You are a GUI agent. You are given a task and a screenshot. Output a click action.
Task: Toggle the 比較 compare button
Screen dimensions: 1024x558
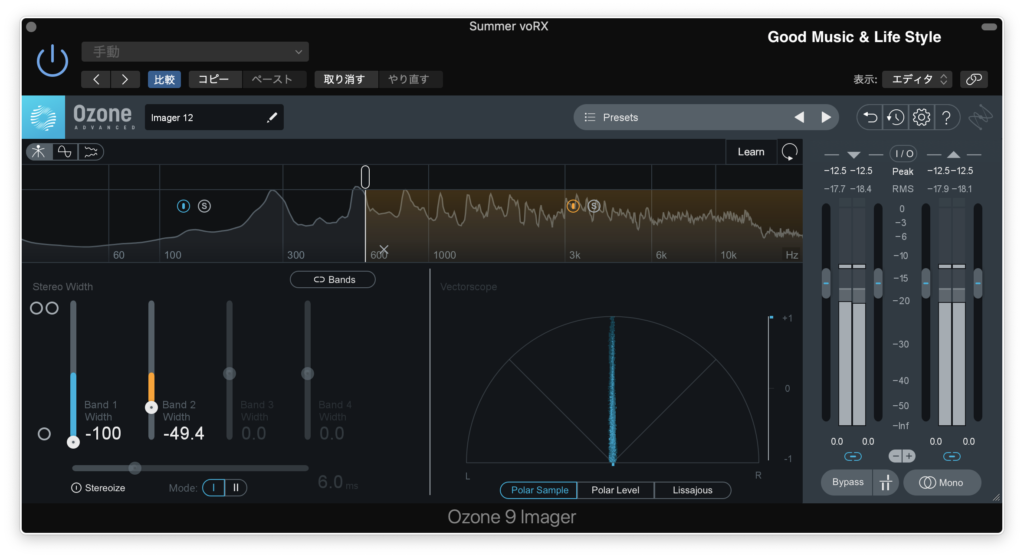[164, 79]
